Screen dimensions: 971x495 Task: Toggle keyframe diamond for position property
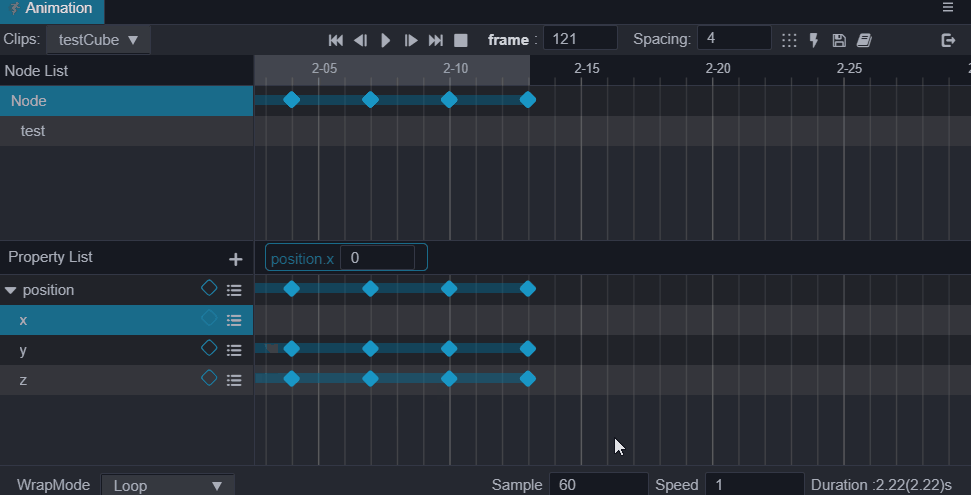[209, 288]
